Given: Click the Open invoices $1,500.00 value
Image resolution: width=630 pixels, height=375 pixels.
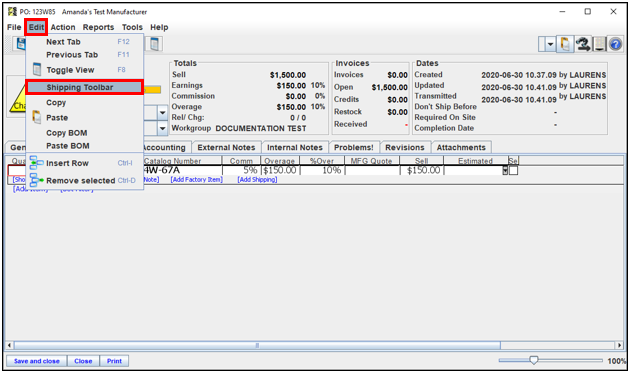Looking at the screenshot, I should [389, 87].
